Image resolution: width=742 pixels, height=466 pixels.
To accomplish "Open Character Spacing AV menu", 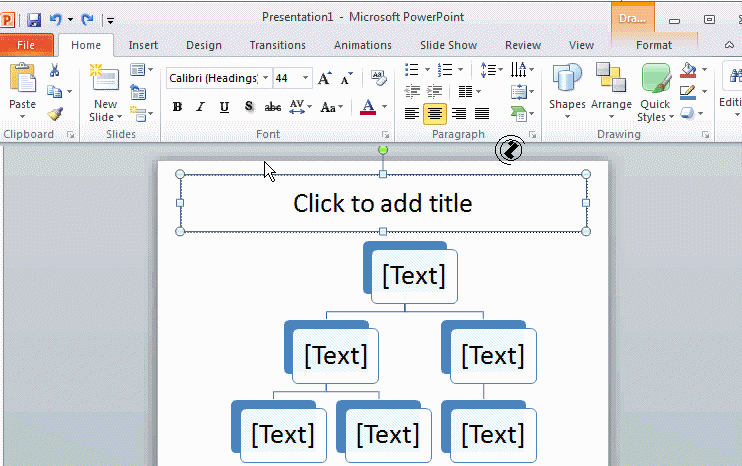I will point(300,107).
